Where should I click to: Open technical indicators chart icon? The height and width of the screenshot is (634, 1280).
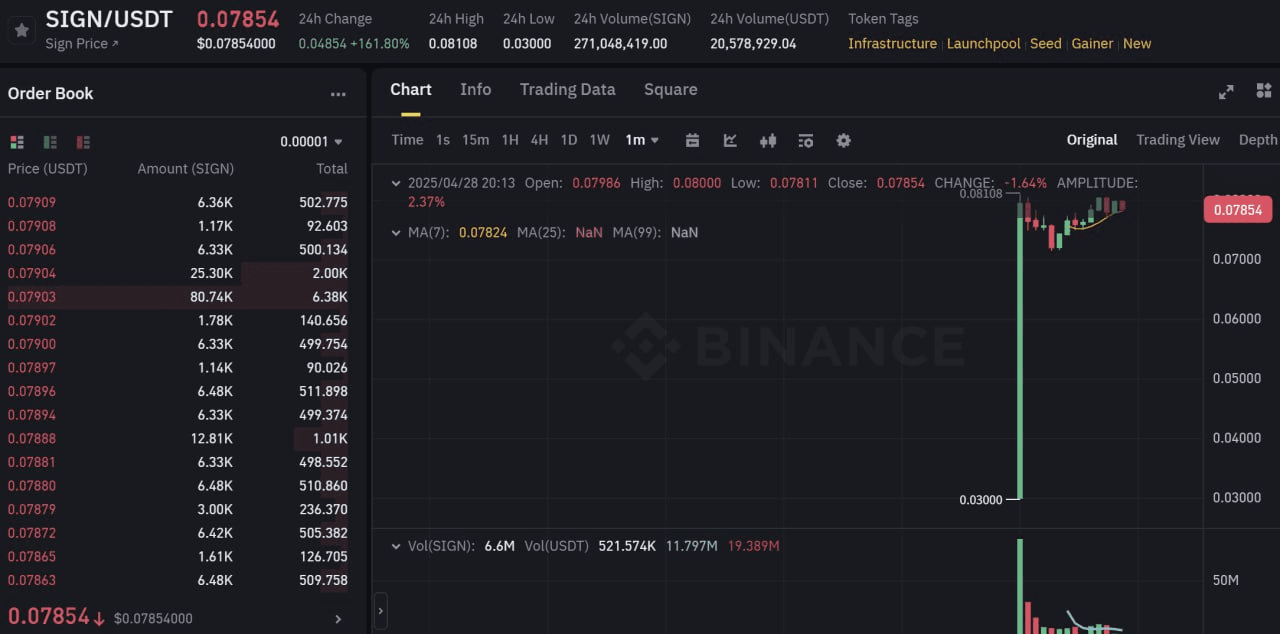click(x=730, y=140)
